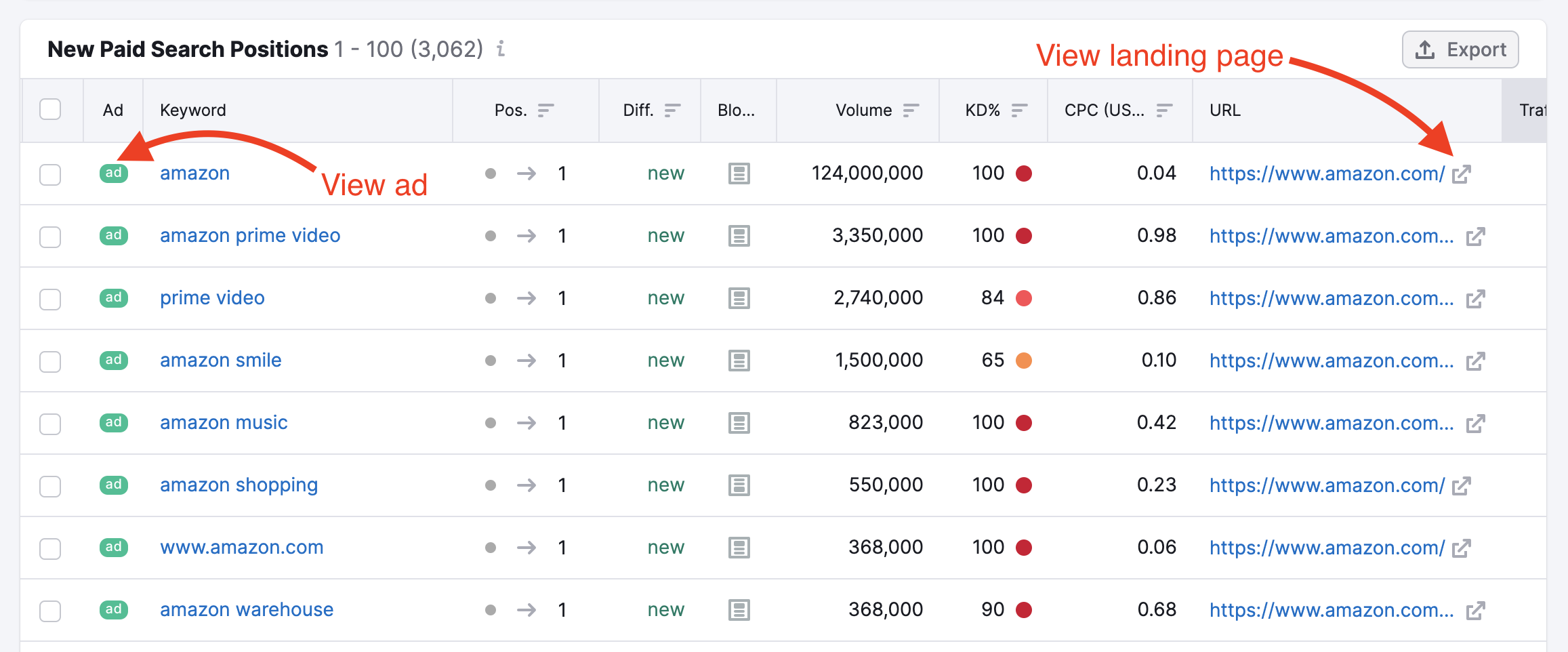1568x652 pixels.
Task: Open SERP snapshot icon for amazon prime video
Action: coord(739,236)
